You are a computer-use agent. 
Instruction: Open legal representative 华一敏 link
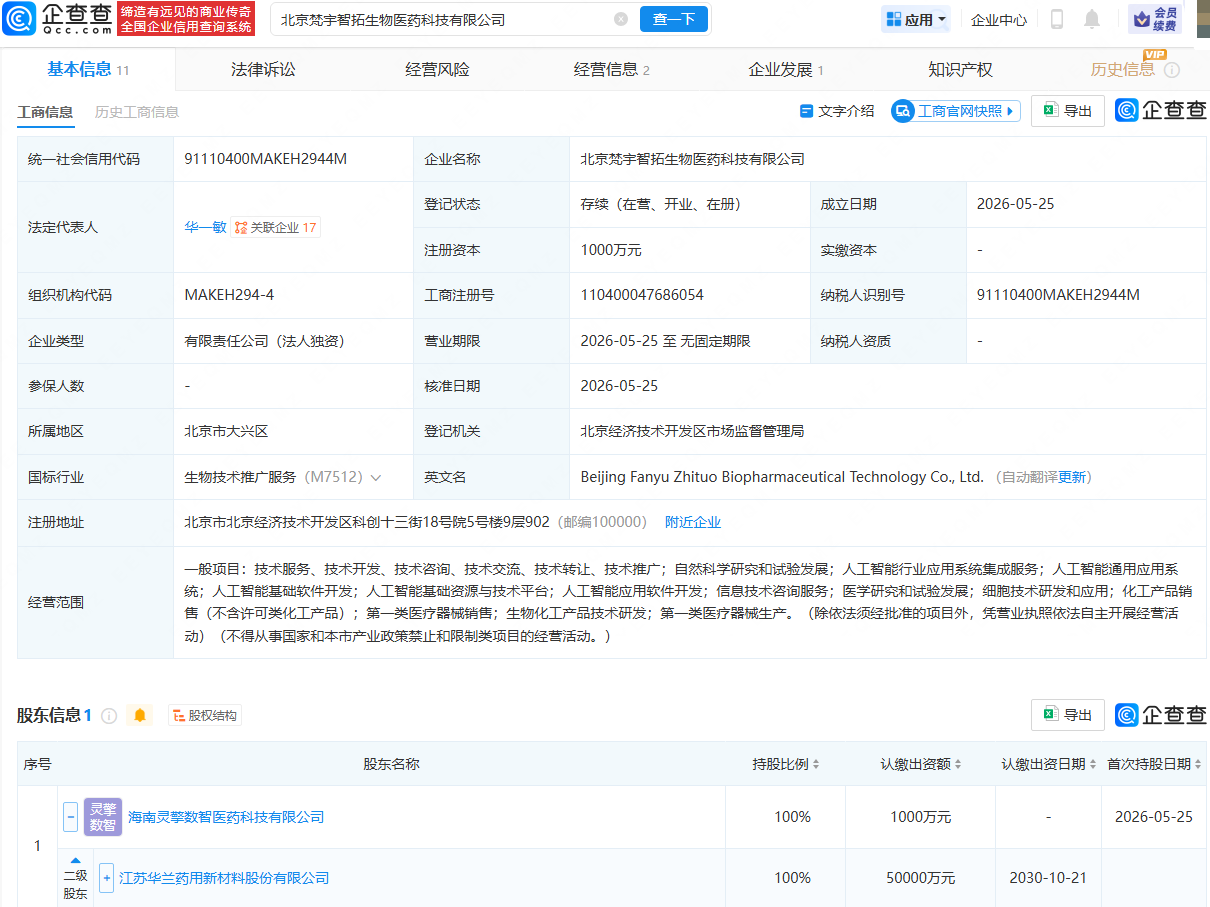(205, 227)
